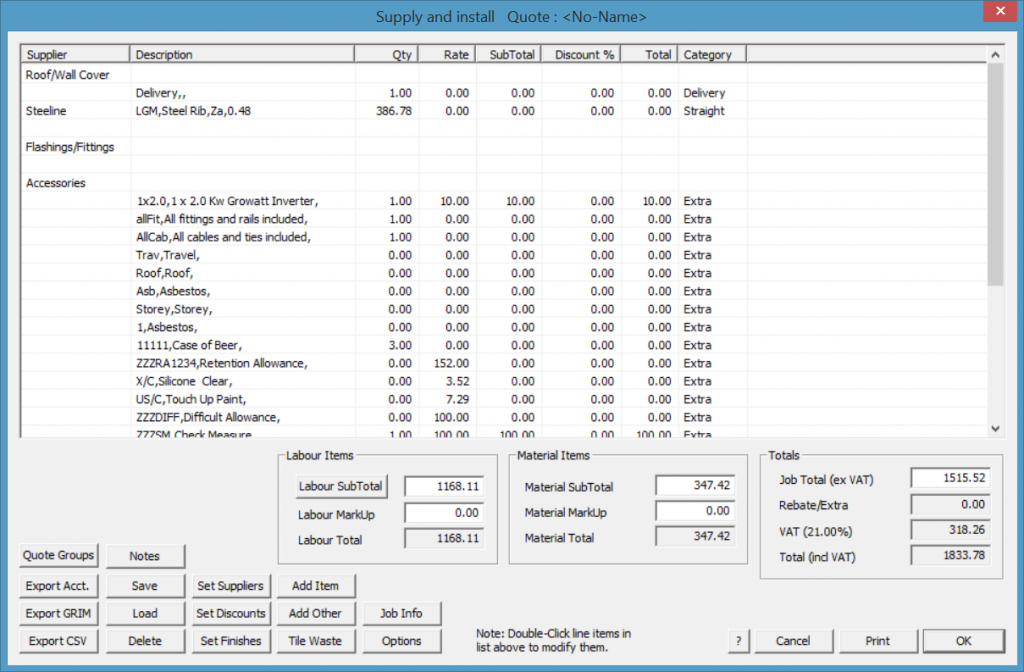Export the quote as GRIM
The height and width of the screenshot is (672, 1024).
tap(58, 613)
